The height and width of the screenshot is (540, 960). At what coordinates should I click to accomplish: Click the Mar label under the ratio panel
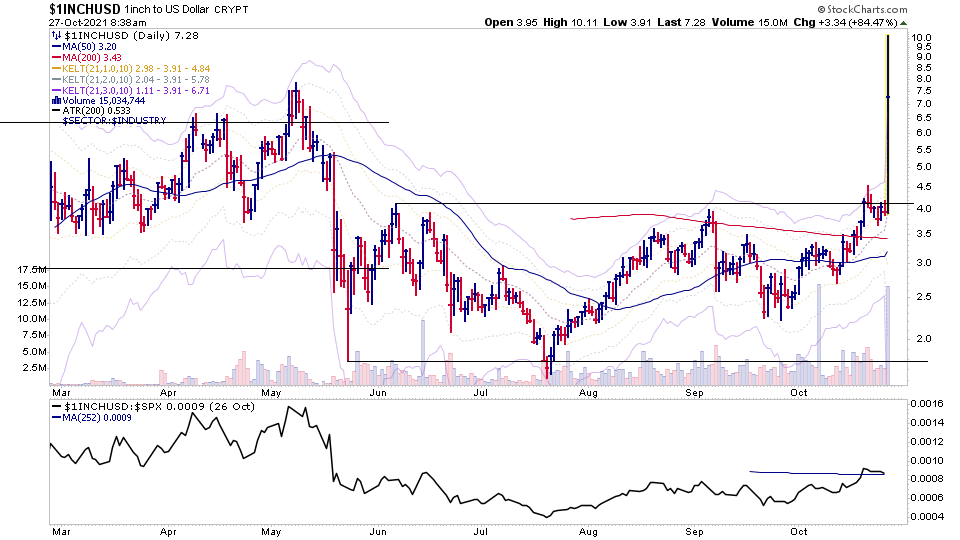pos(61,531)
